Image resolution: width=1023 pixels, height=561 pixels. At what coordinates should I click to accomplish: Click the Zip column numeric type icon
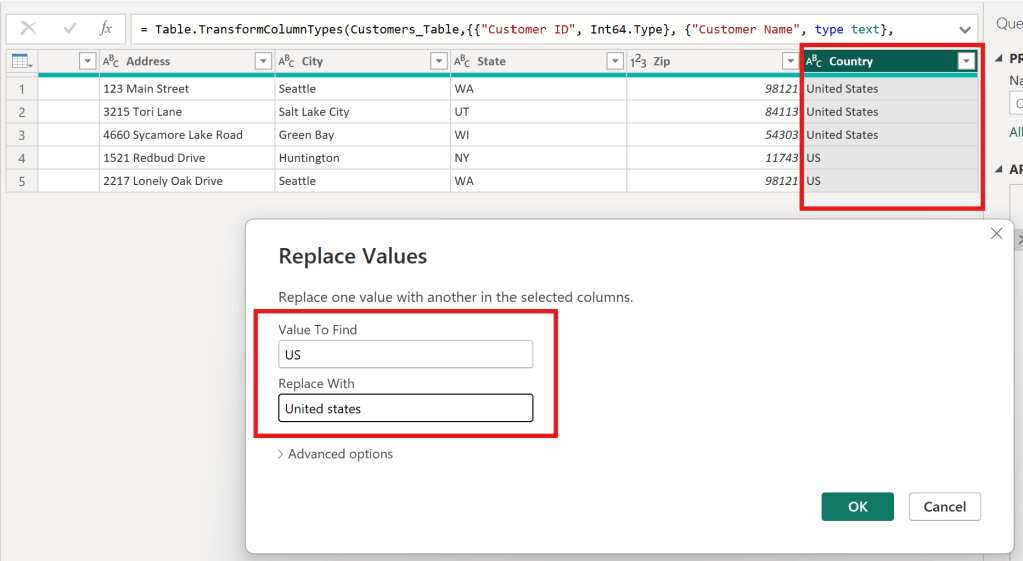click(638, 61)
